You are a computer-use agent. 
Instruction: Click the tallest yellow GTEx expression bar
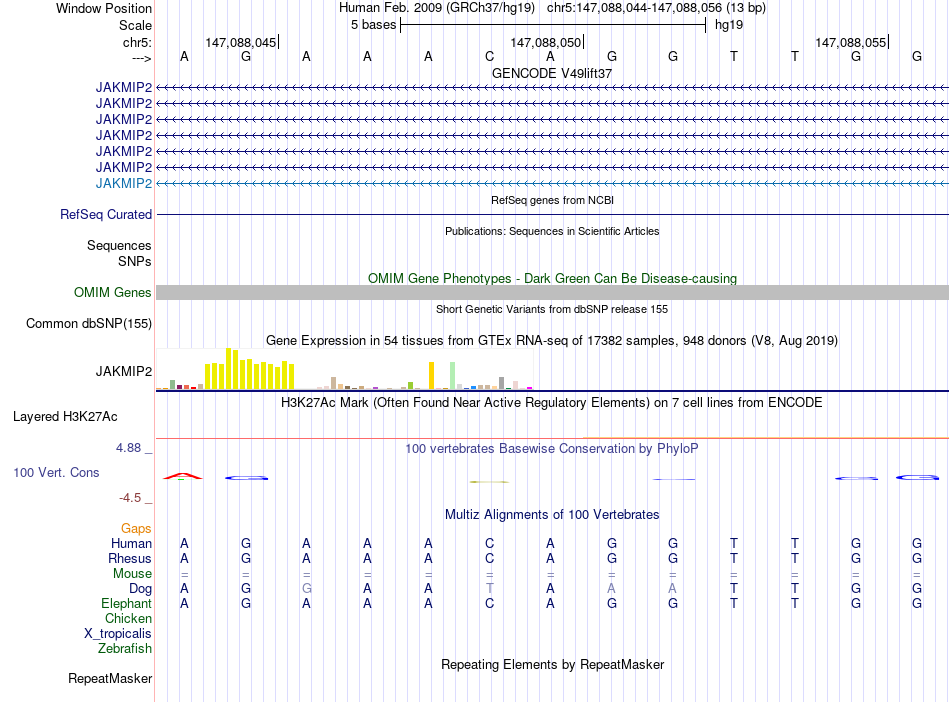(x=228, y=368)
